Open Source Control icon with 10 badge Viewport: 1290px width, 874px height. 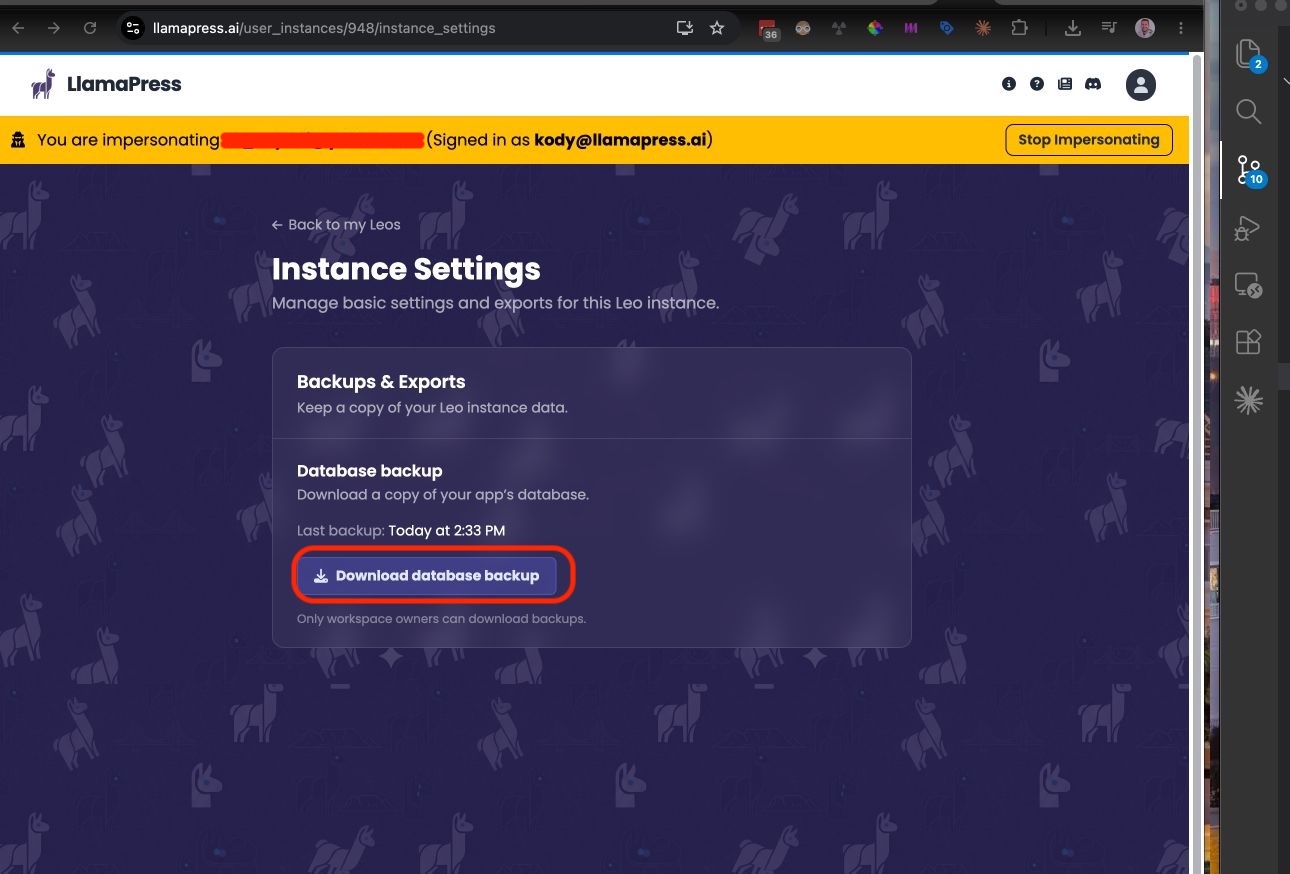click(x=1250, y=170)
